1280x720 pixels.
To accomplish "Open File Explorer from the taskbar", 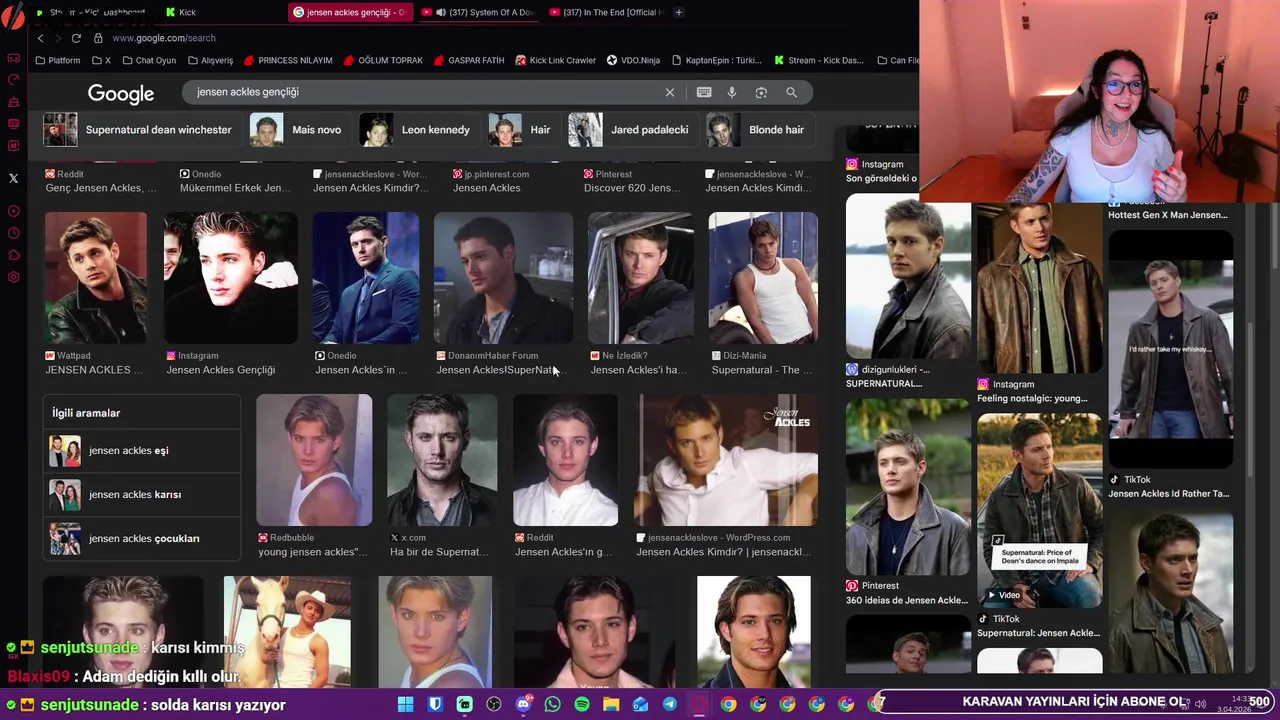I will pos(611,704).
